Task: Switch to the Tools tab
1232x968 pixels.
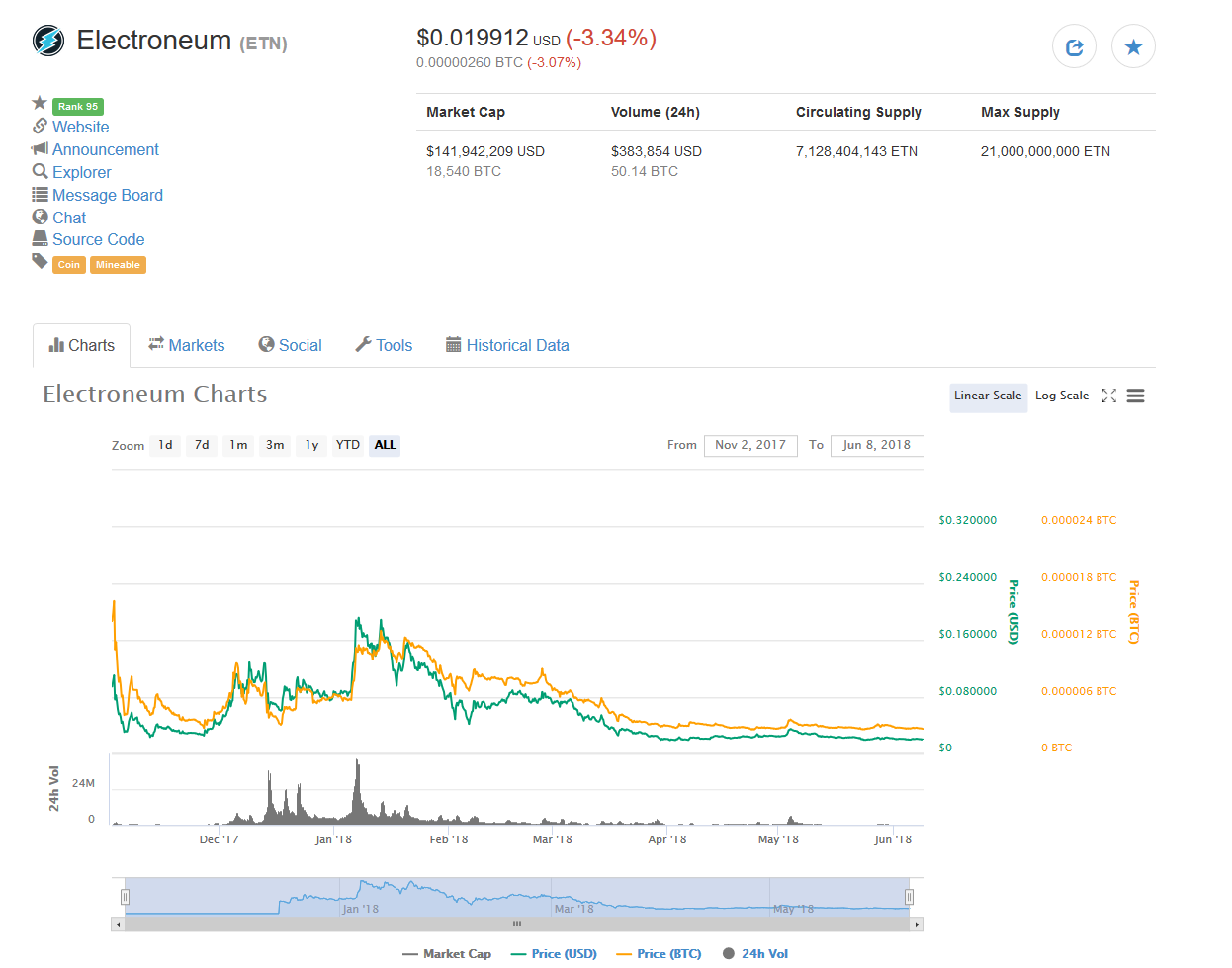Action: point(384,345)
